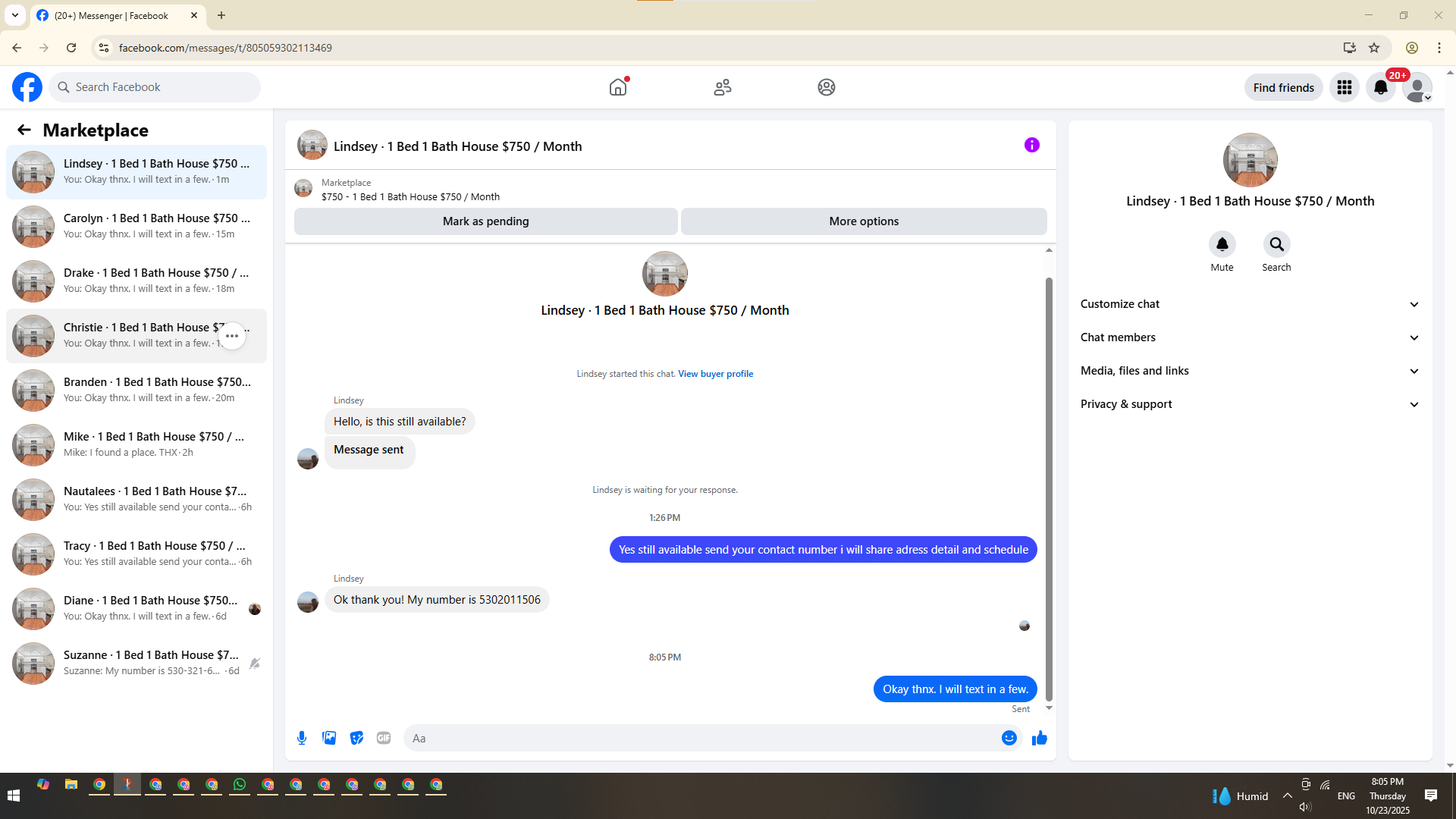The height and width of the screenshot is (819, 1456).
Task: Go back from Marketplace with arrow
Action: [x=24, y=130]
